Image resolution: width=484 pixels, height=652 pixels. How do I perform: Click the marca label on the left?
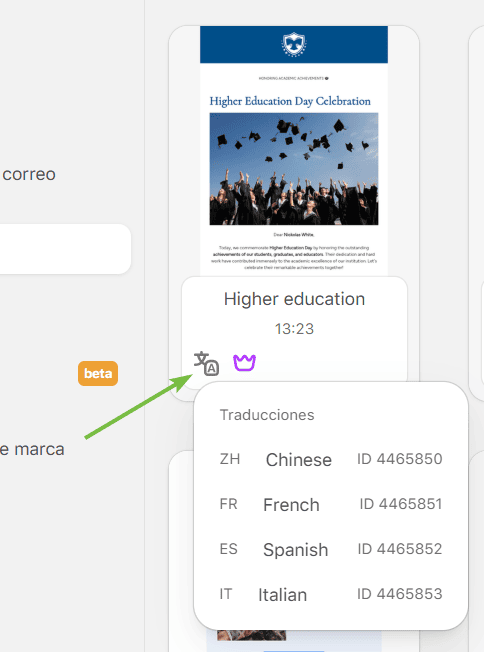[39, 449]
